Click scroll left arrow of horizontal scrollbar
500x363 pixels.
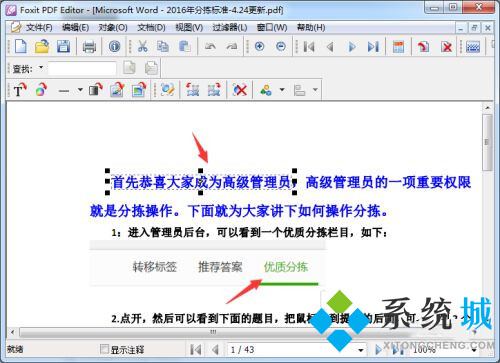(12, 332)
